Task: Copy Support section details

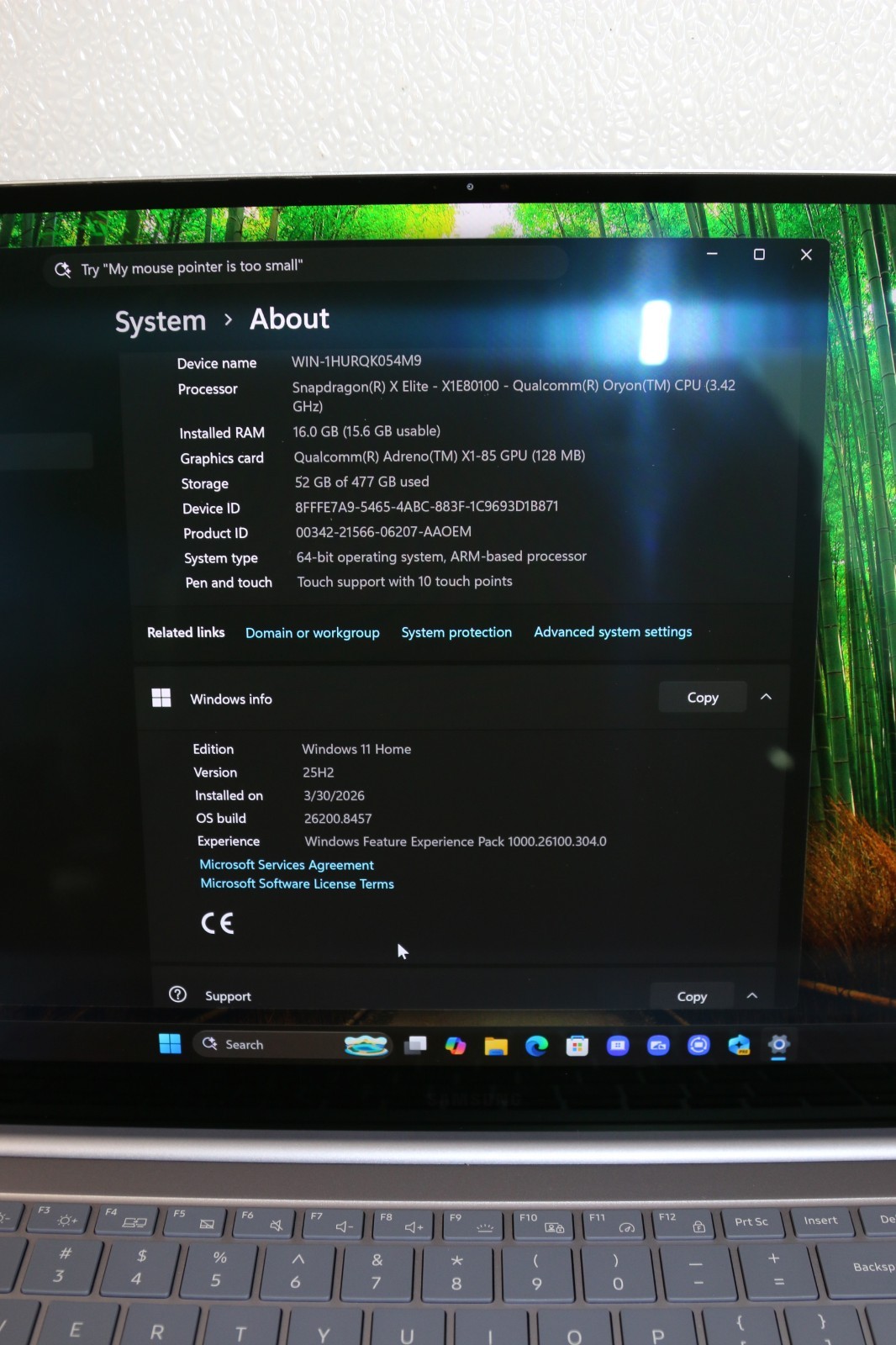Action: 692,996
